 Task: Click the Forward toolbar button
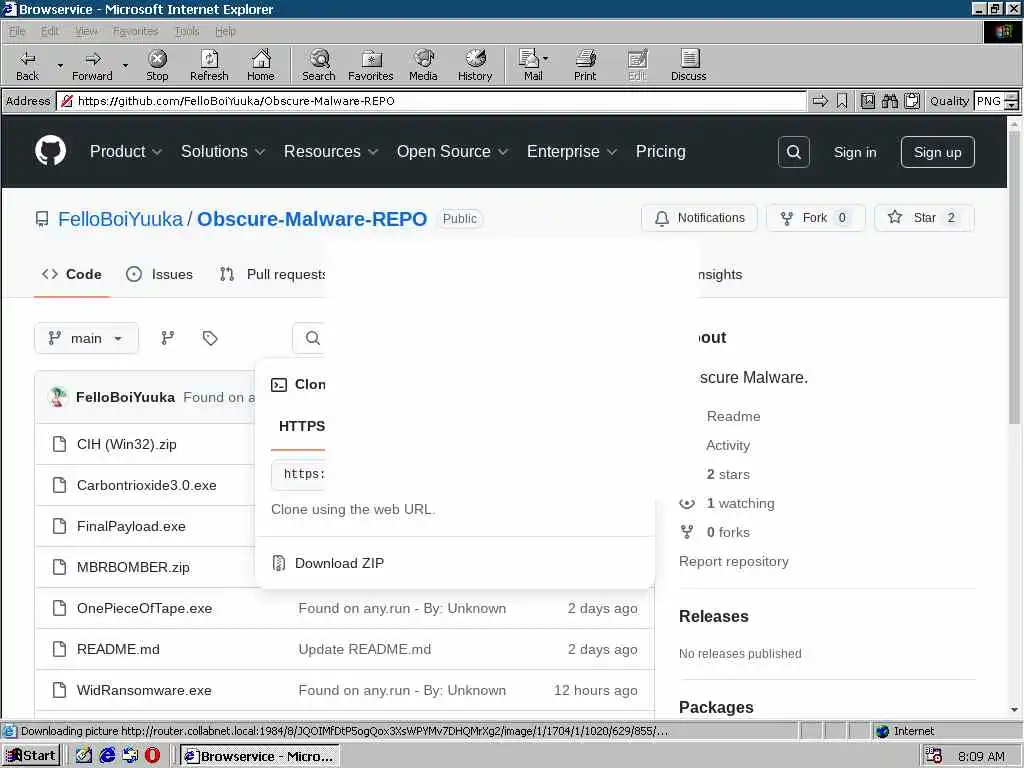(x=92, y=65)
